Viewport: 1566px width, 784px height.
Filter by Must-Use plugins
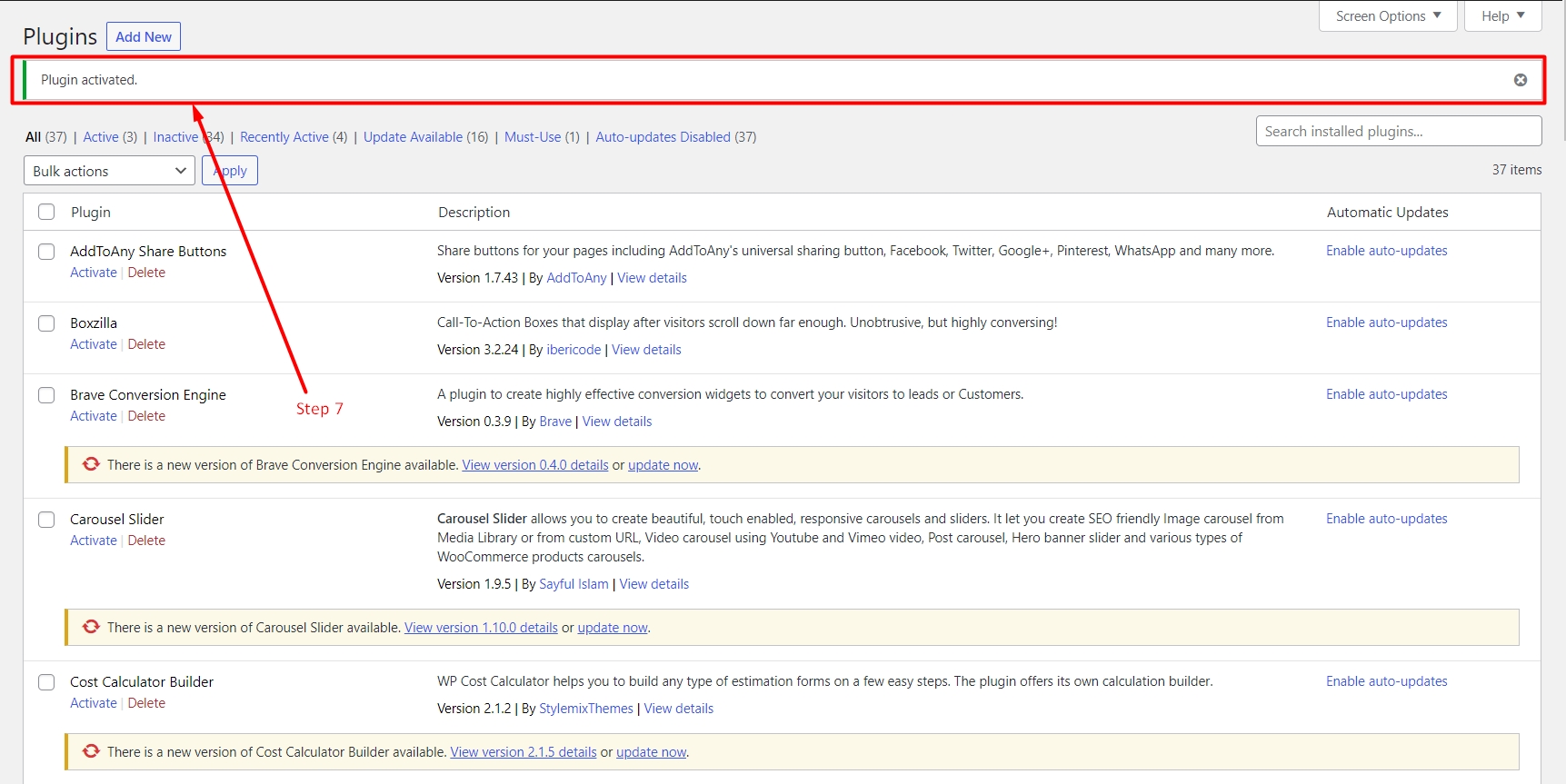click(x=533, y=137)
